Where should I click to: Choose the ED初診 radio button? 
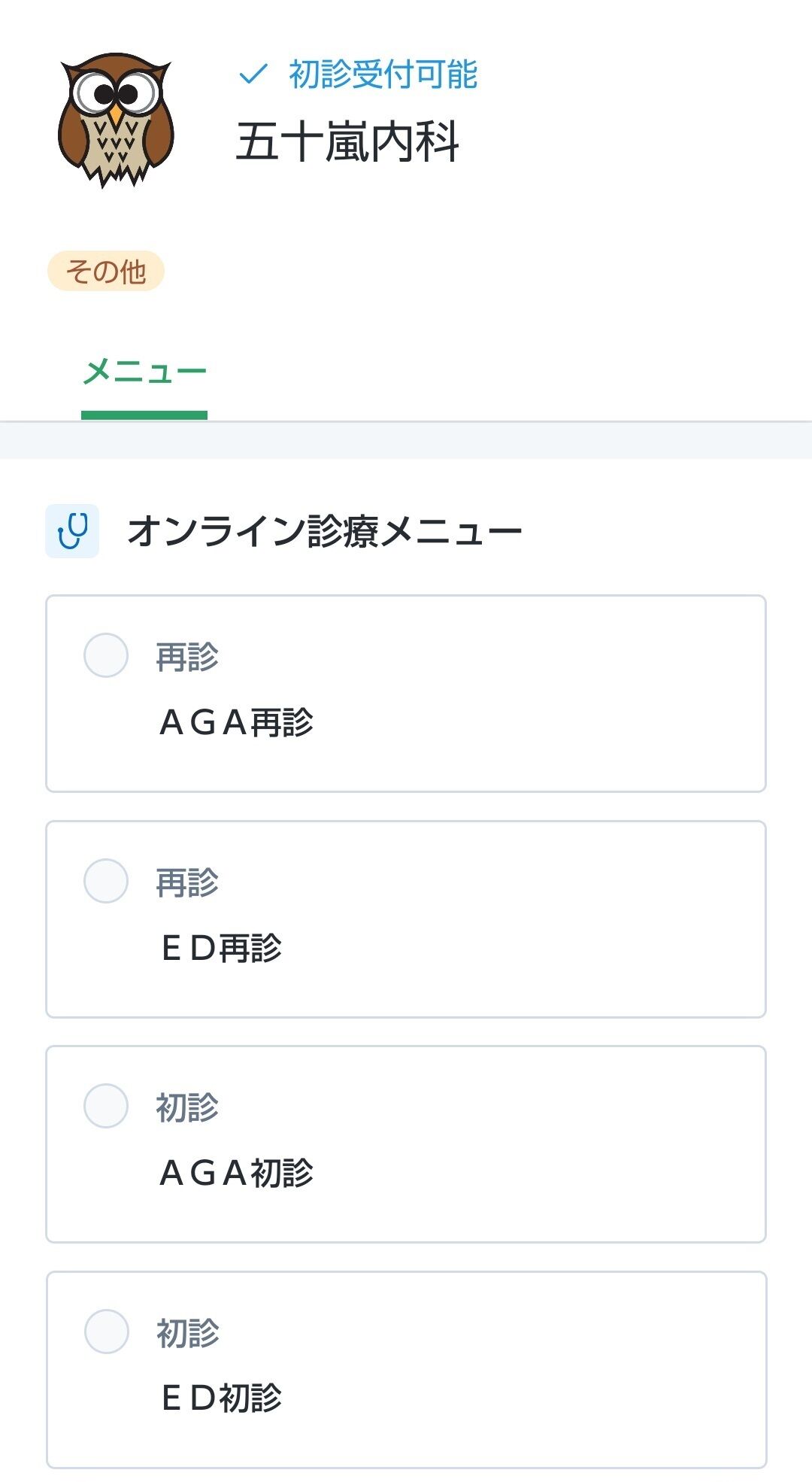click(x=106, y=1332)
